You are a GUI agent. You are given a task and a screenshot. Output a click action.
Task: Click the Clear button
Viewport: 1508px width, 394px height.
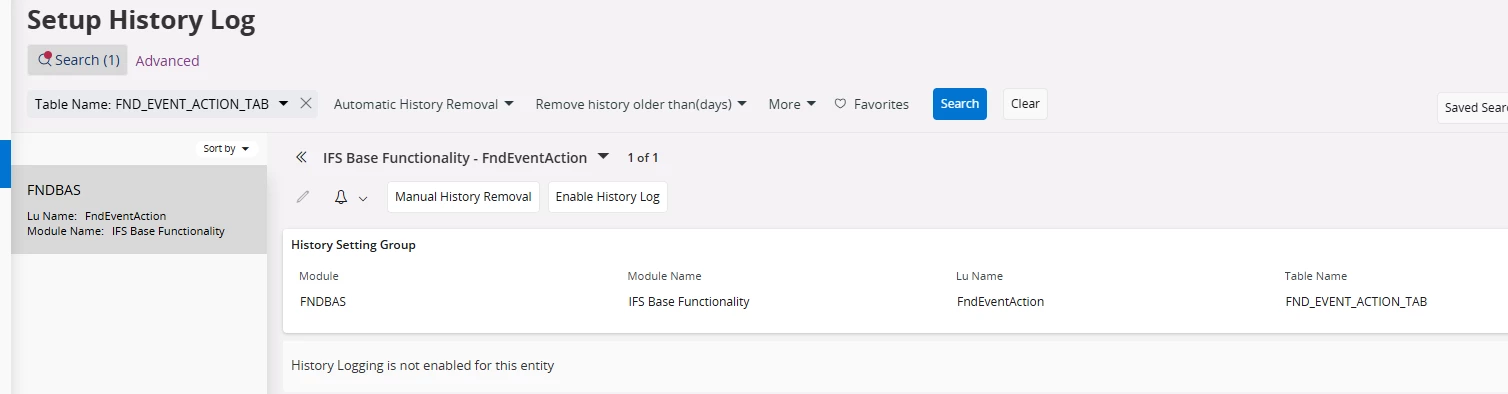tap(1025, 104)
